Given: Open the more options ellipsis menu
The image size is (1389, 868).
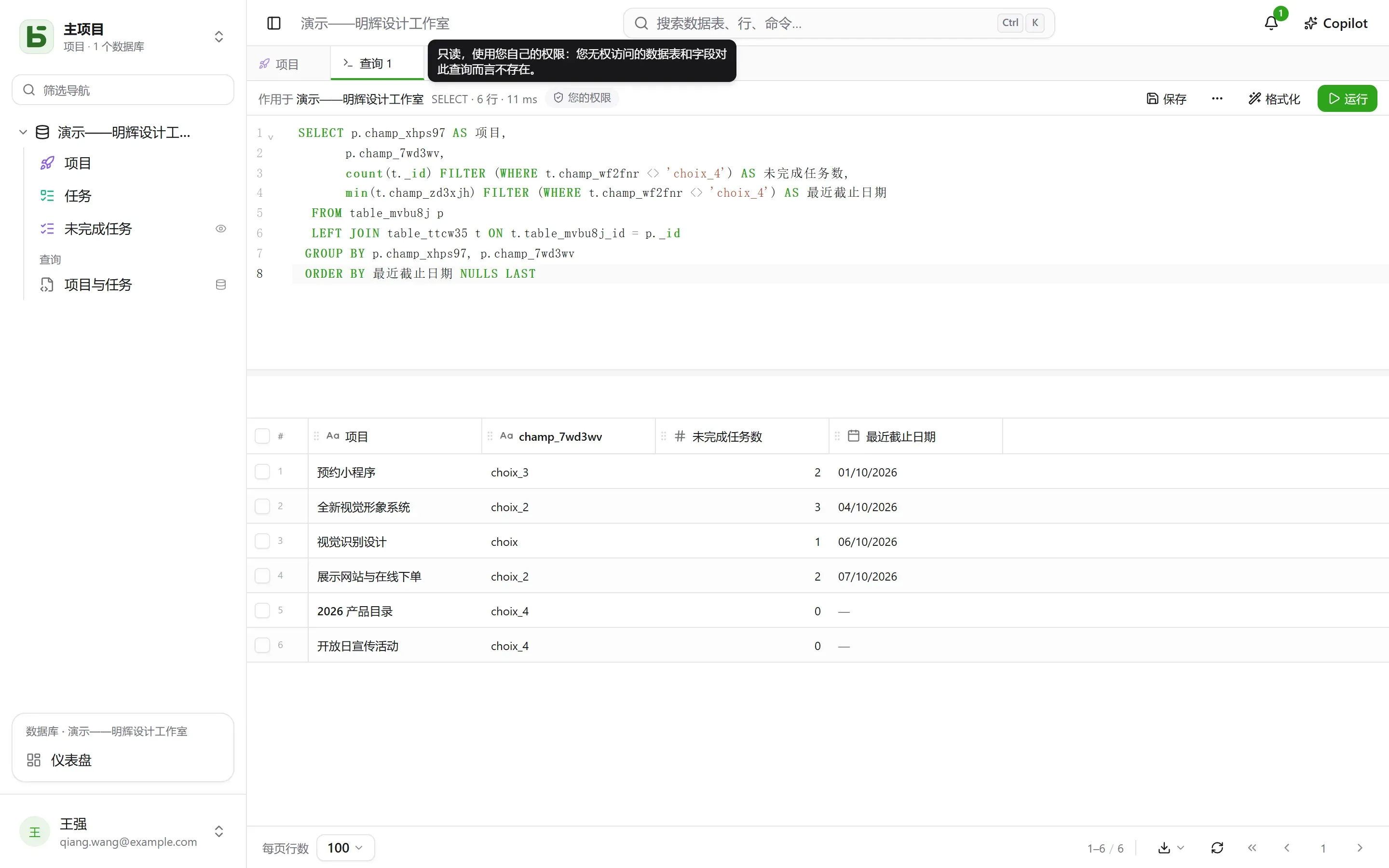Looking at the screenshot, I should (x=1217, y=99).
